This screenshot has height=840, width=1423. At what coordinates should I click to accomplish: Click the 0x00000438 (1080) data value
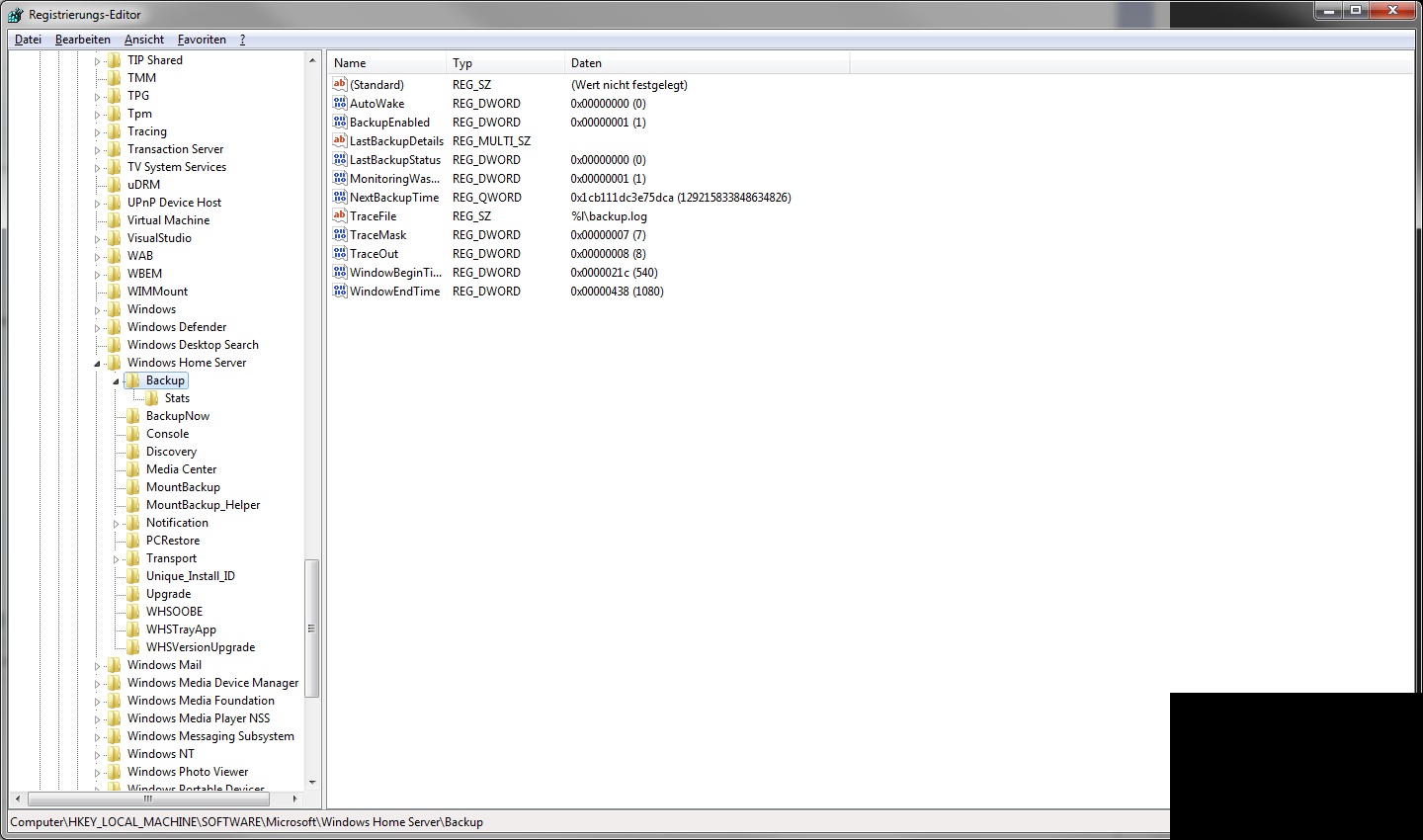617,292
